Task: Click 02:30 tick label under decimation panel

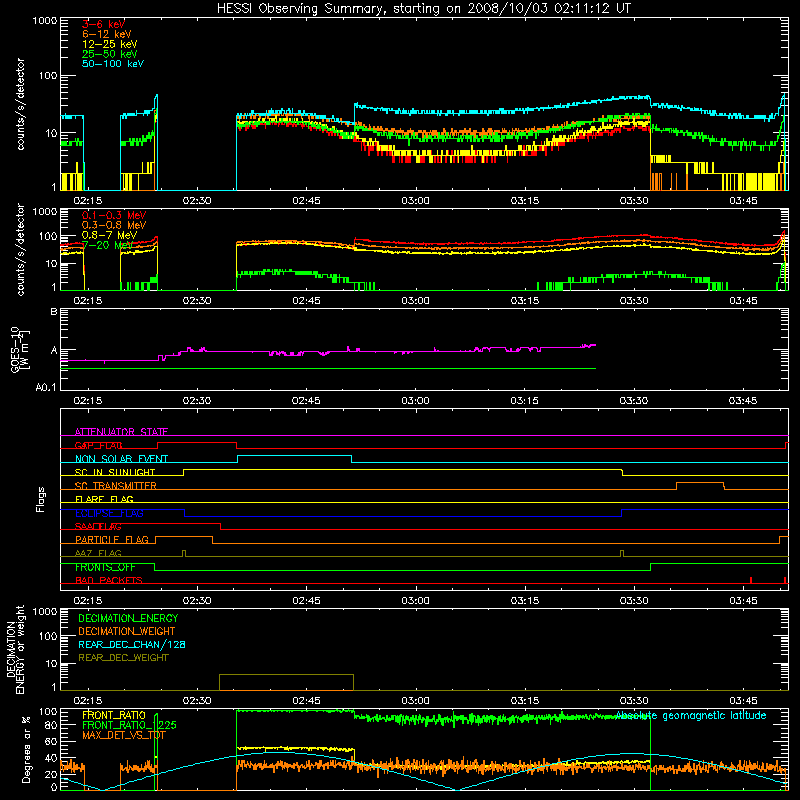Action: (197, 701)
